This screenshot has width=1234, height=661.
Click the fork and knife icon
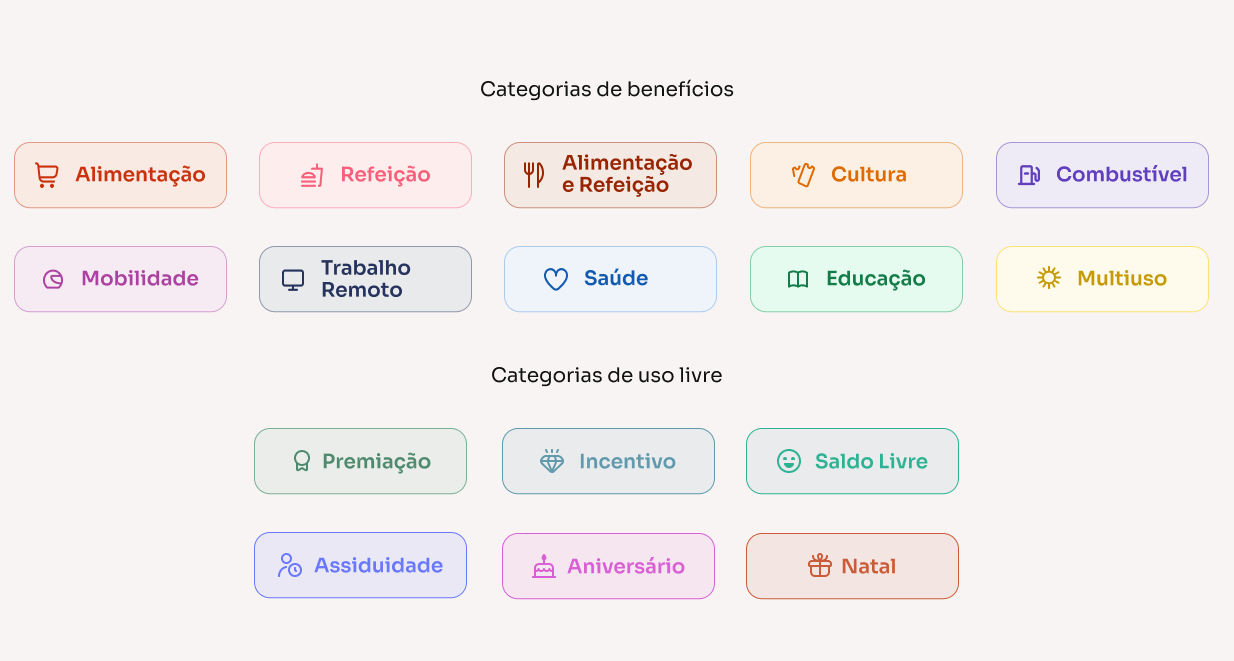click(x=534, y=175)
